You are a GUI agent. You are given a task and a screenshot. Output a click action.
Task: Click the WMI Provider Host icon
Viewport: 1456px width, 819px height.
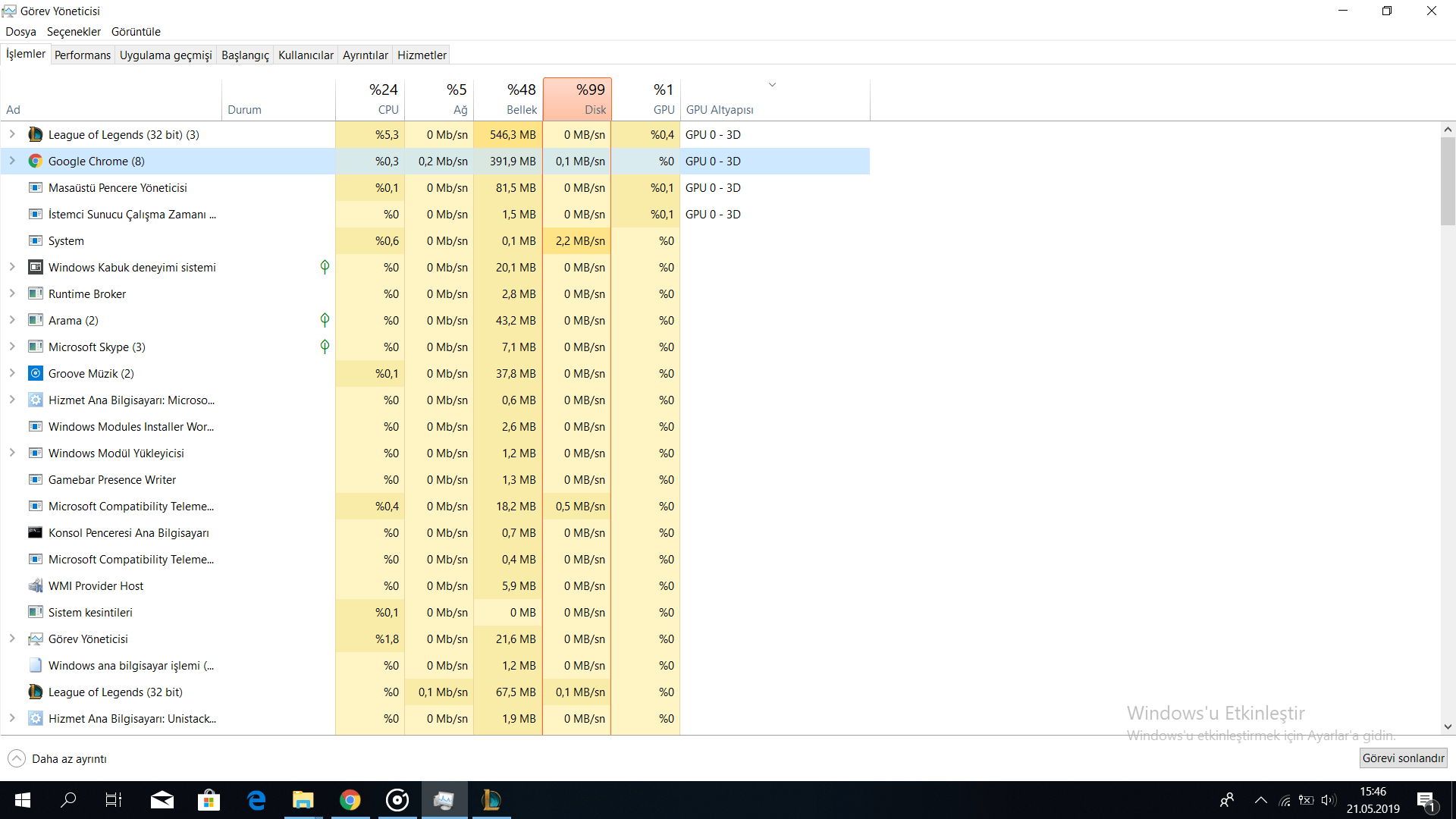tap(35, 586)
